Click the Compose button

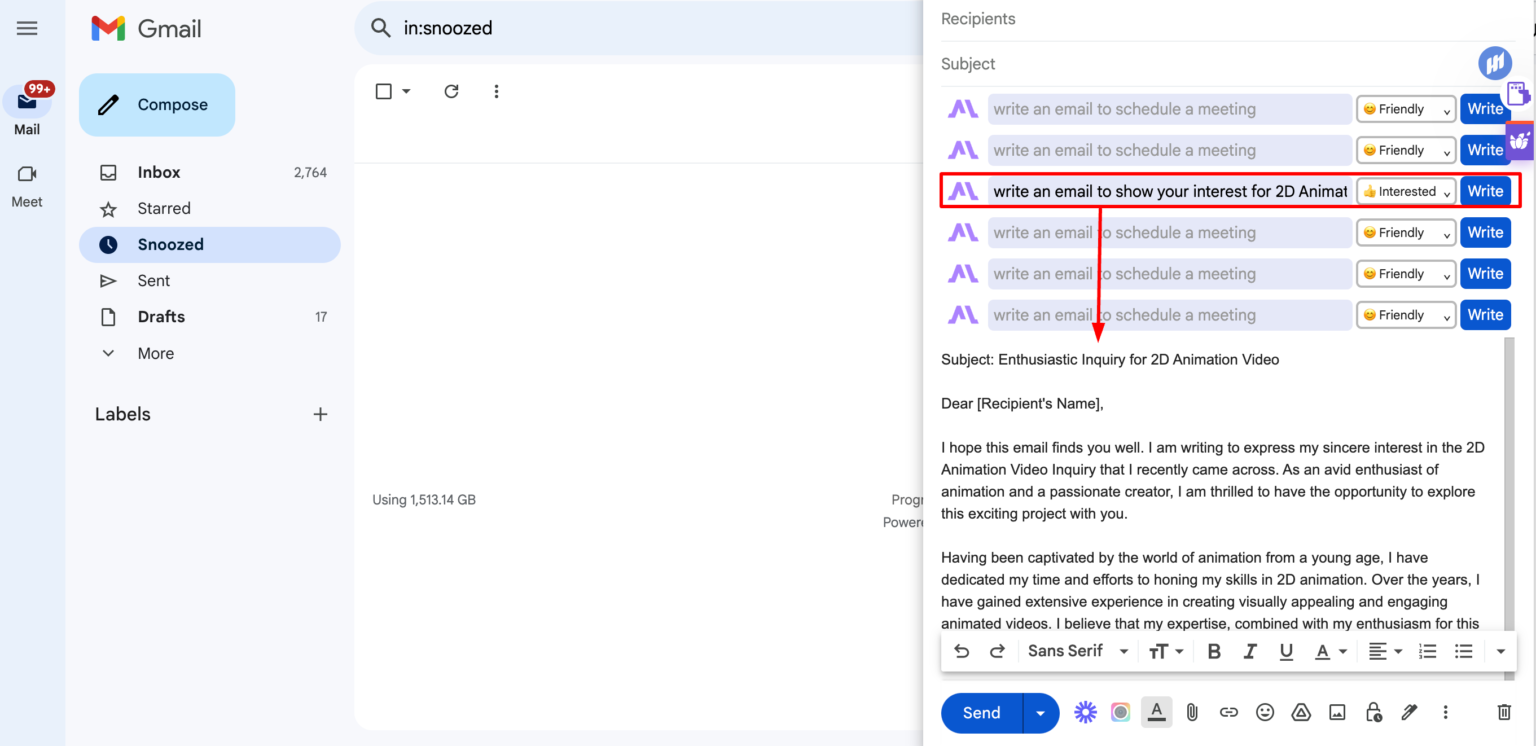click(x=157, y=105)
